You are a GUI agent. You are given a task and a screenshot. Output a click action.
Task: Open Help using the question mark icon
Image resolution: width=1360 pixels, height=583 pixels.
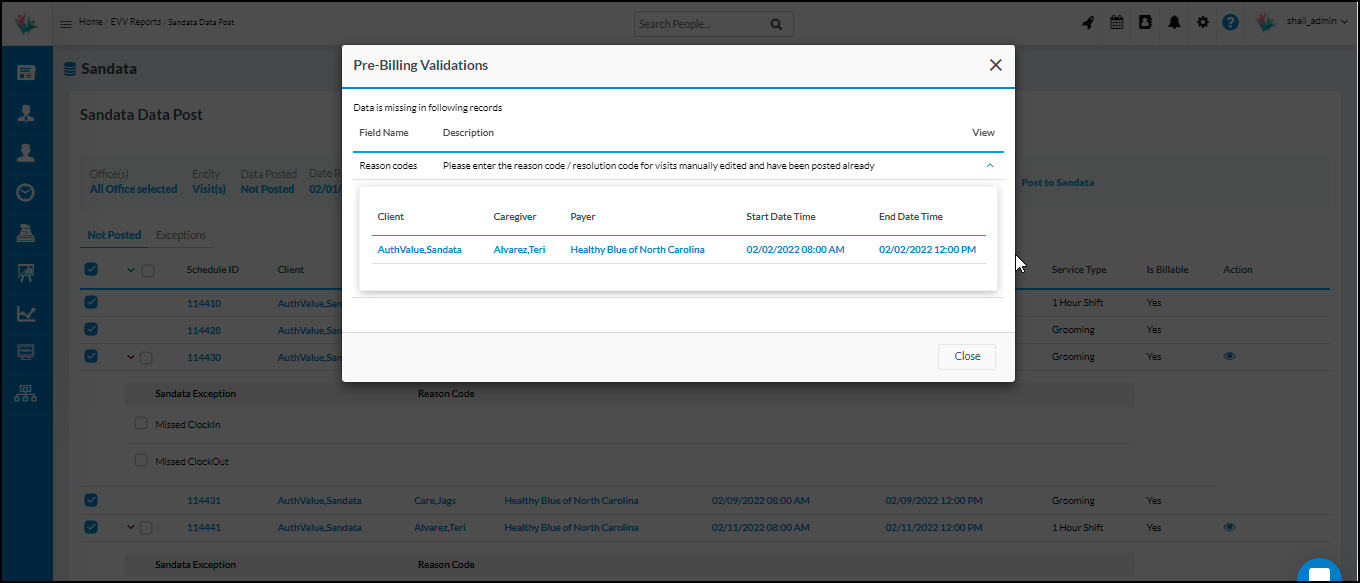click(x=1230, y=21)
